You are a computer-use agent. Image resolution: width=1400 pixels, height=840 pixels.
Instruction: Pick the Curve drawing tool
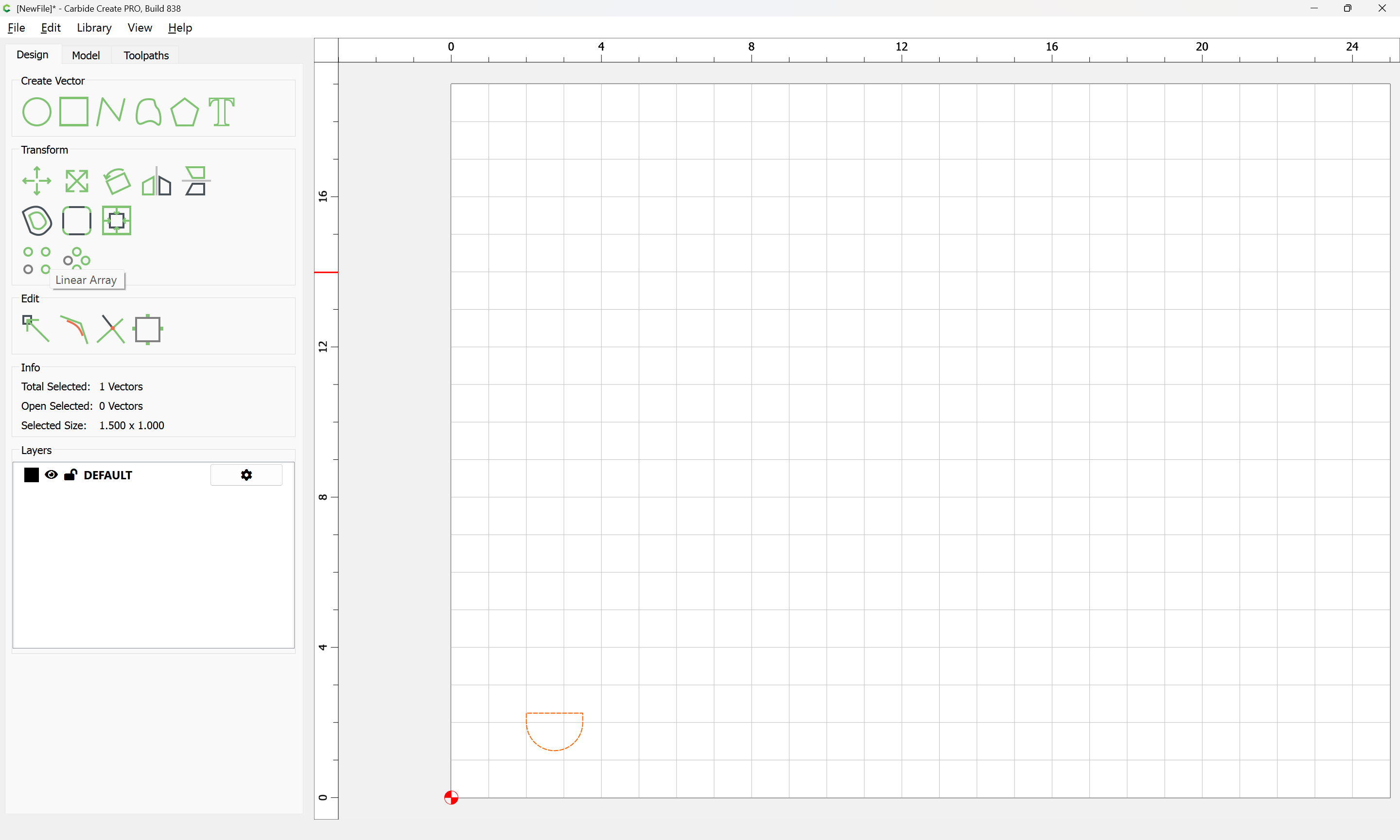[148, 111]
